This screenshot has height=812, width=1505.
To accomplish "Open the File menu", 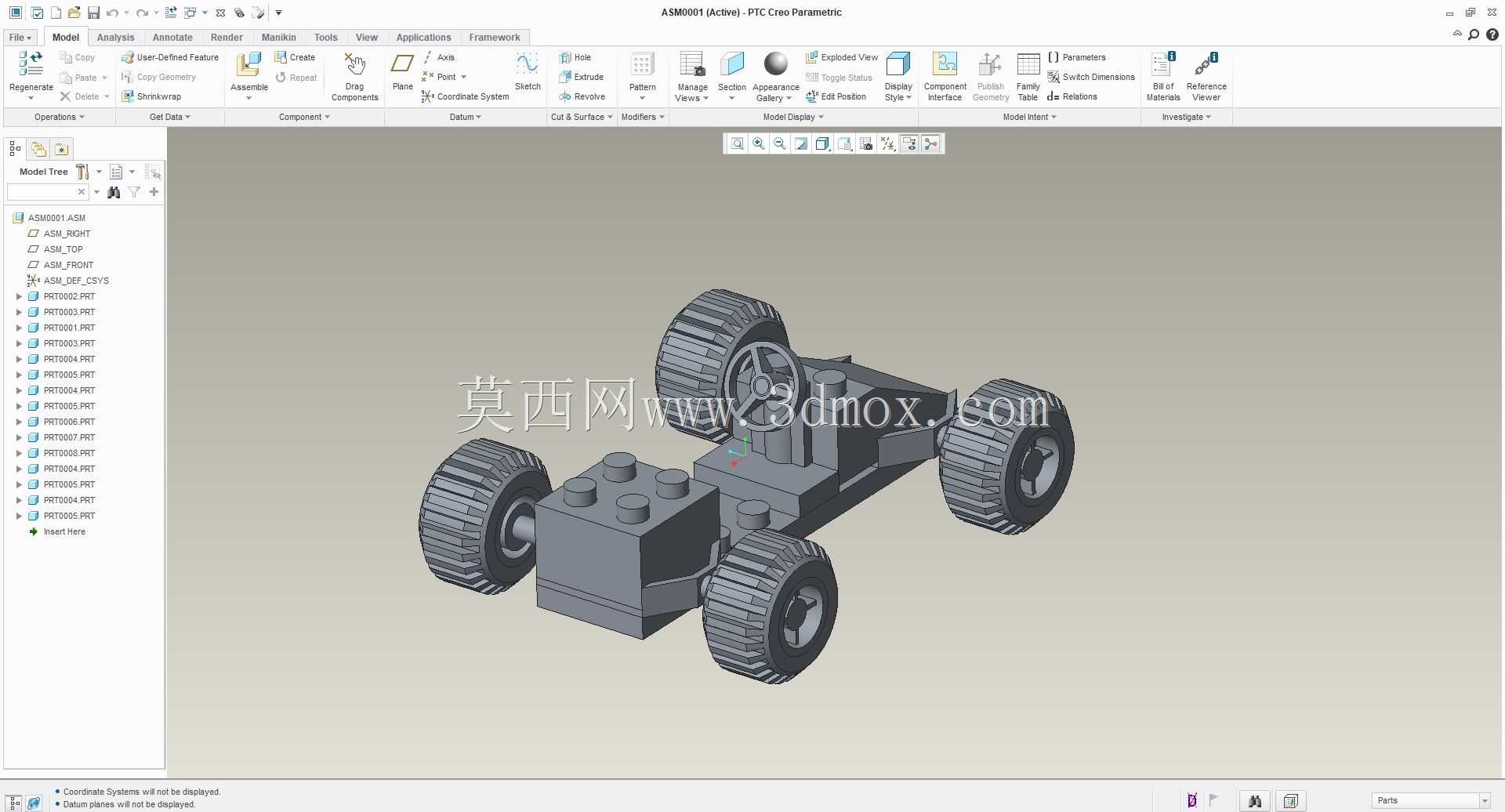I will pyautogui.click(x=20, y=37).
